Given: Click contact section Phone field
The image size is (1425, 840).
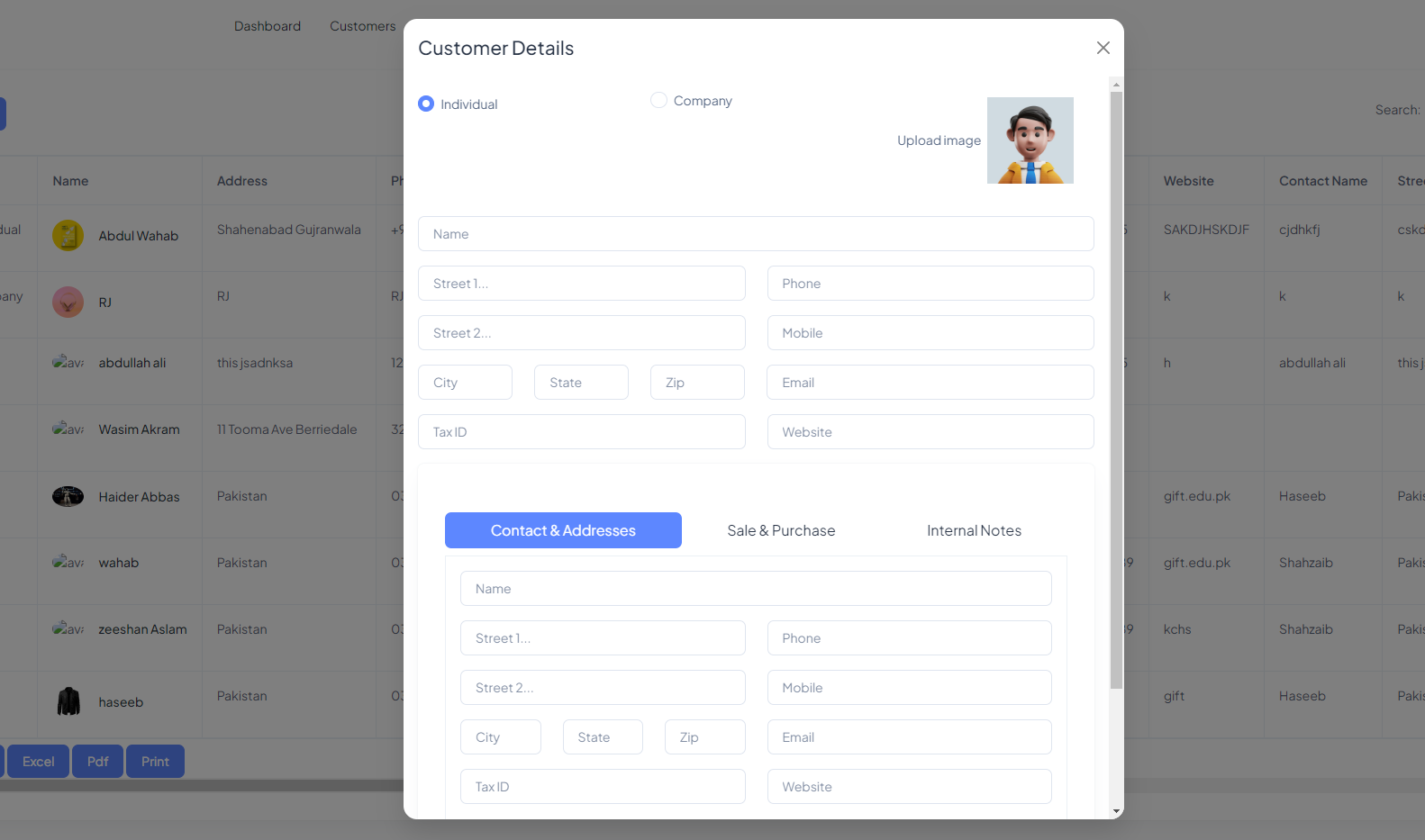Looking at the screenshot, I should pos(910,638).
